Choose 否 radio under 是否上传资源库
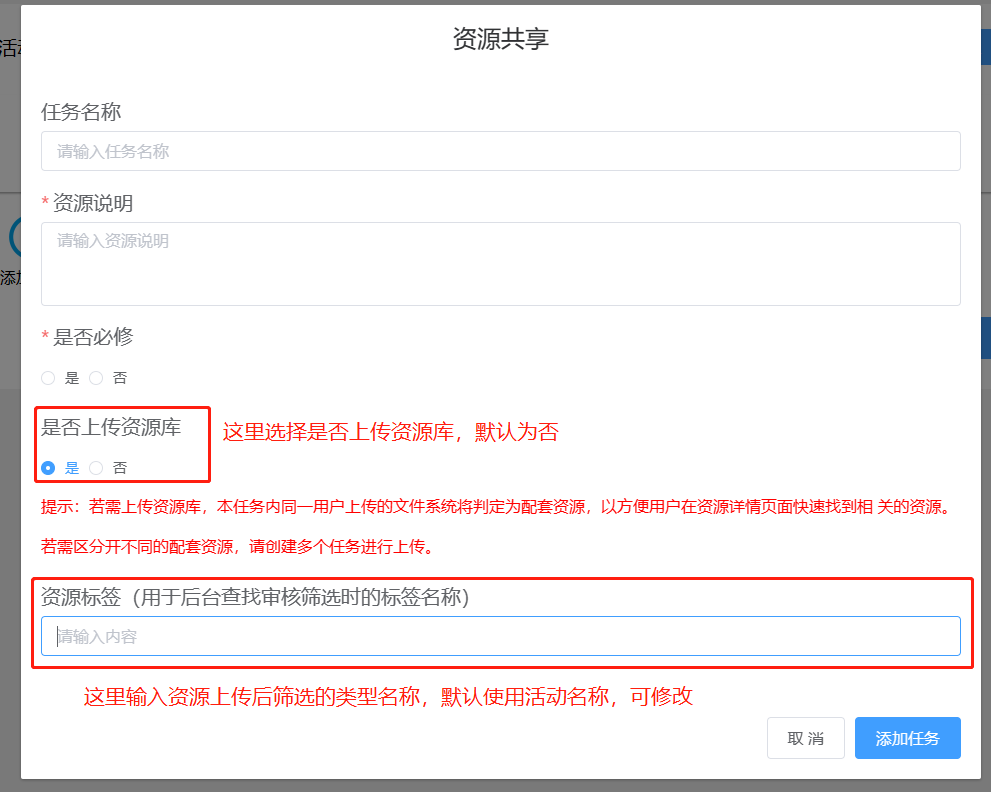 [x=96, y=467]
